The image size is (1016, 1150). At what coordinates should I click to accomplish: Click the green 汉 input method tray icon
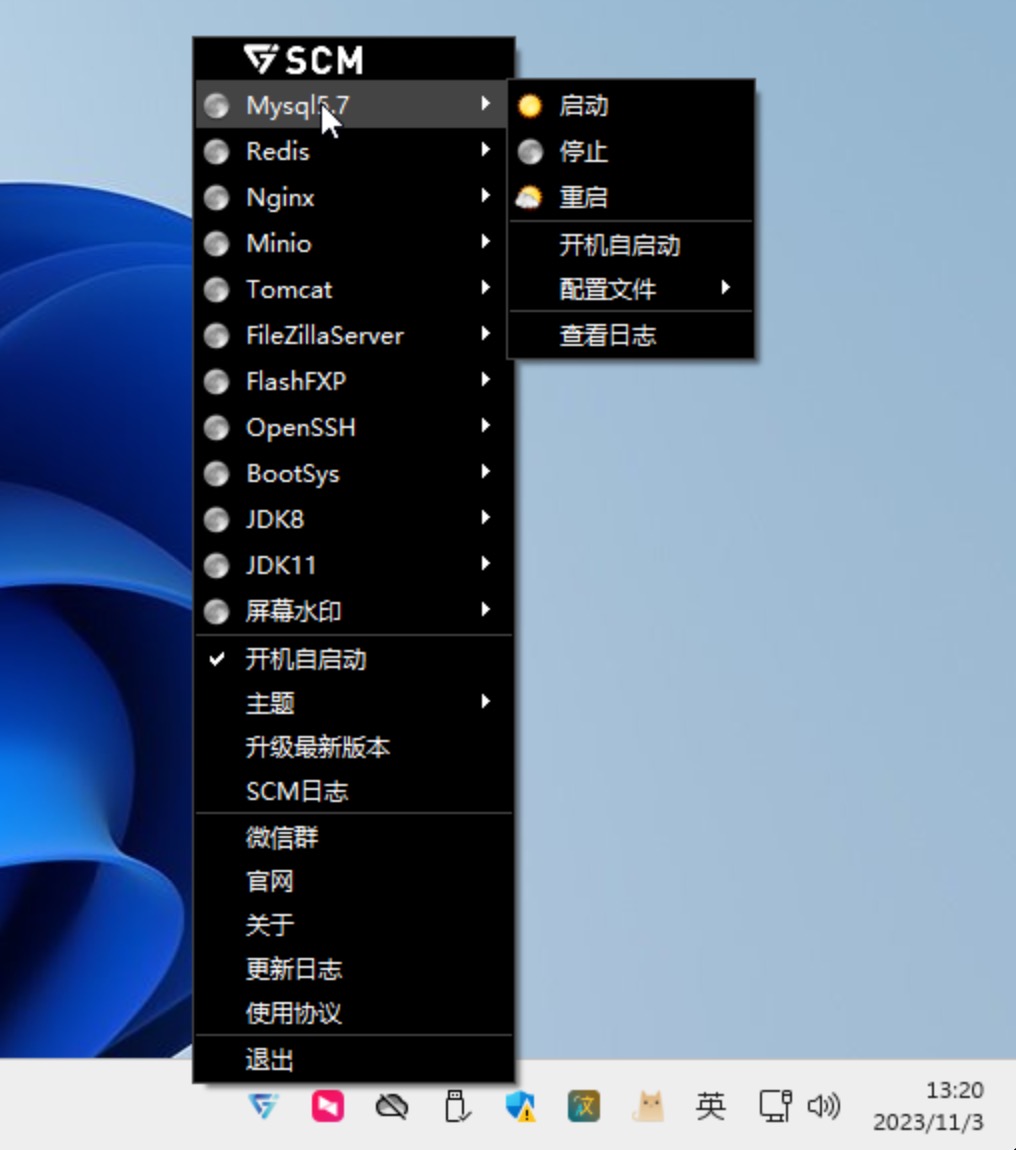[584, 1106]
